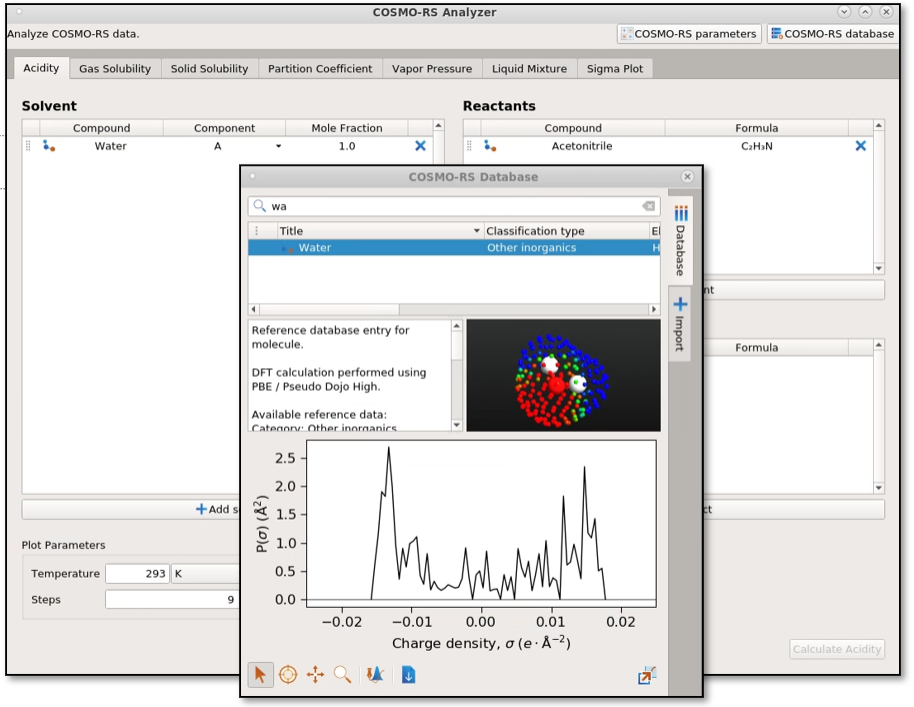Select the pan/move arrows plot tool
This screenshot has width=914, height=707.
[315, 675]
